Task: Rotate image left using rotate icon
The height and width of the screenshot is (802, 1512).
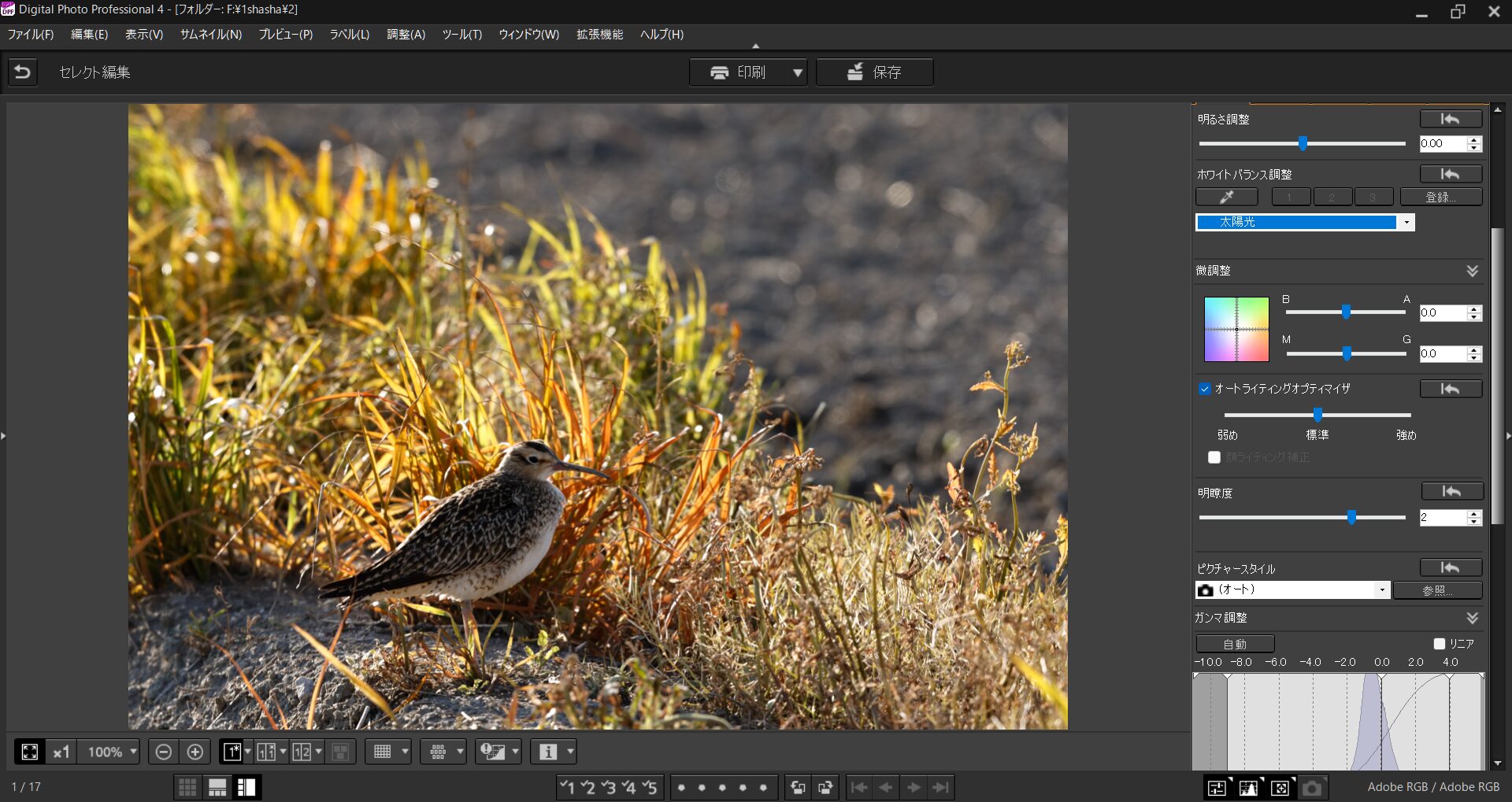Action: pyautogui.click(x=798, y=787)
